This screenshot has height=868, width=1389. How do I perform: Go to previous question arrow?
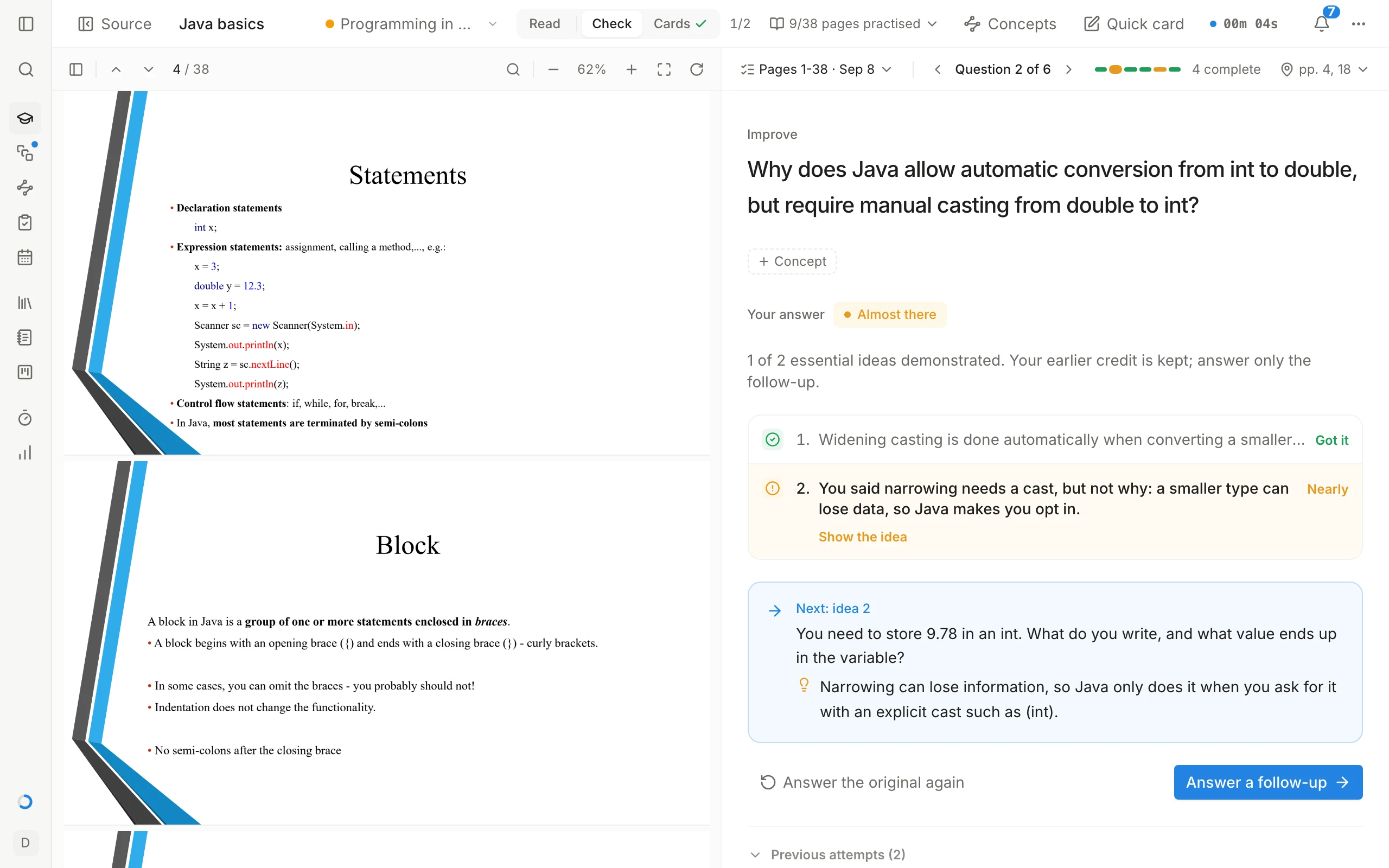(937, 69)
